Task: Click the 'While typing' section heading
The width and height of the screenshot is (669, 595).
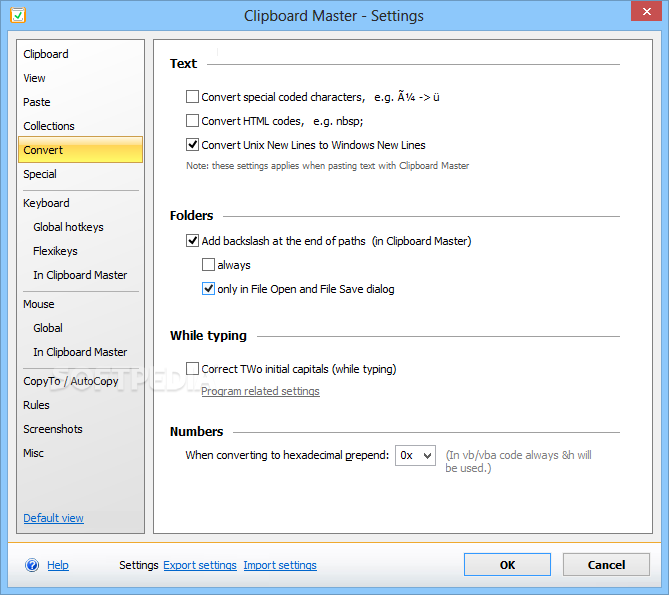Action: (x=208, y=336)
